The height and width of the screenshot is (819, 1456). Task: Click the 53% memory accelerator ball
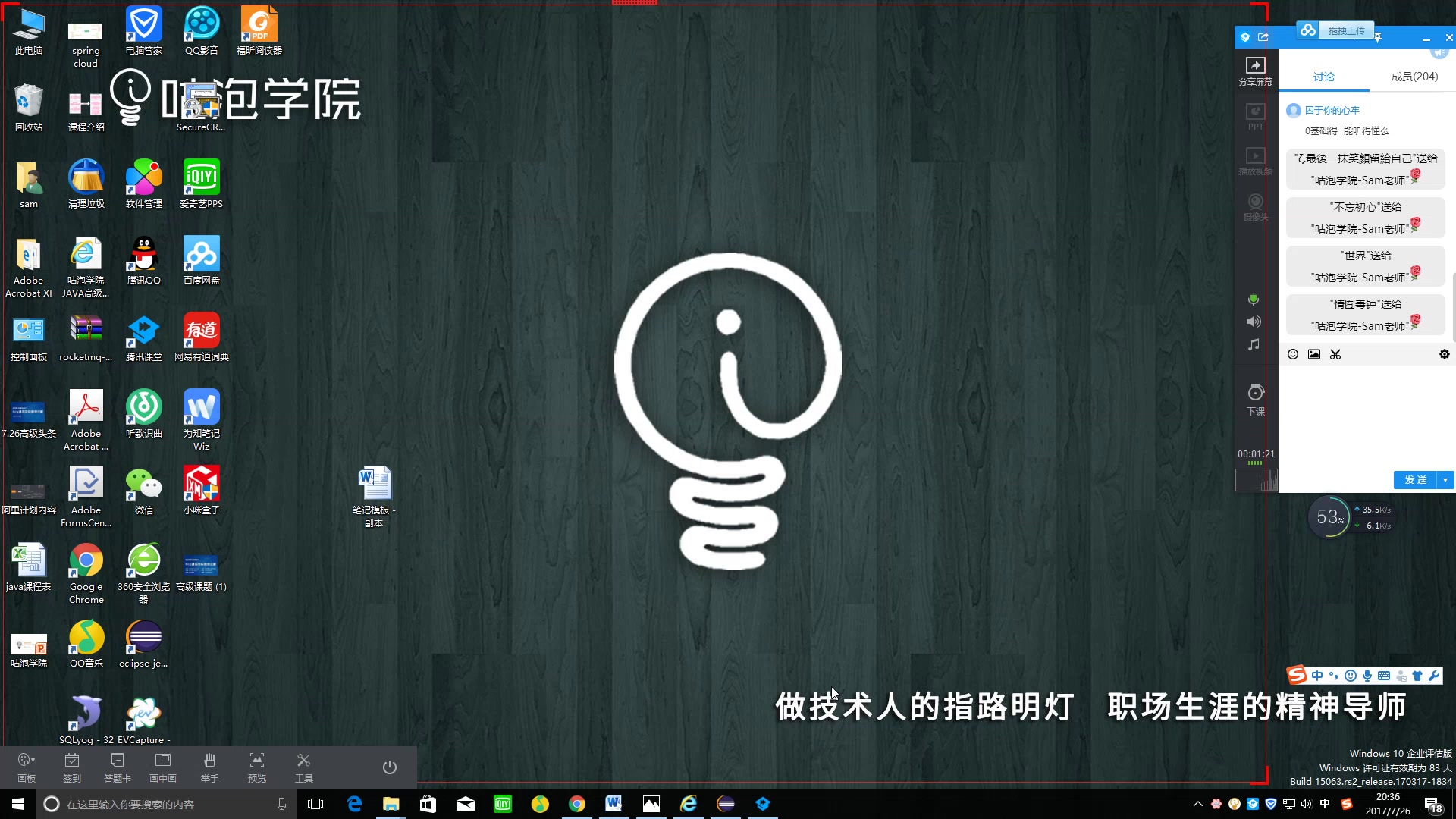point(1329,517)
